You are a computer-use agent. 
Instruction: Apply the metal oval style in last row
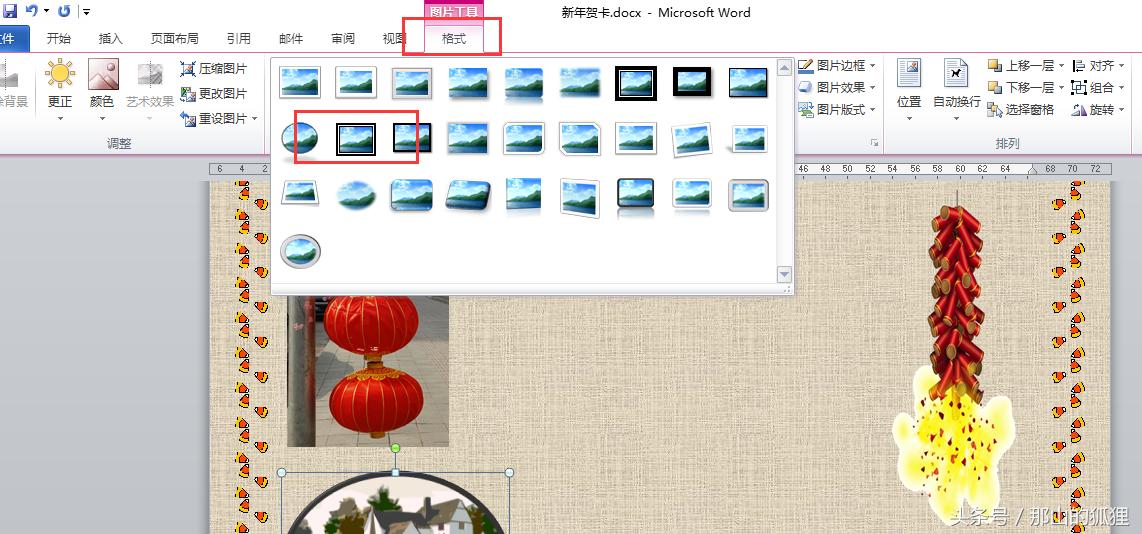tap(300, 251)
